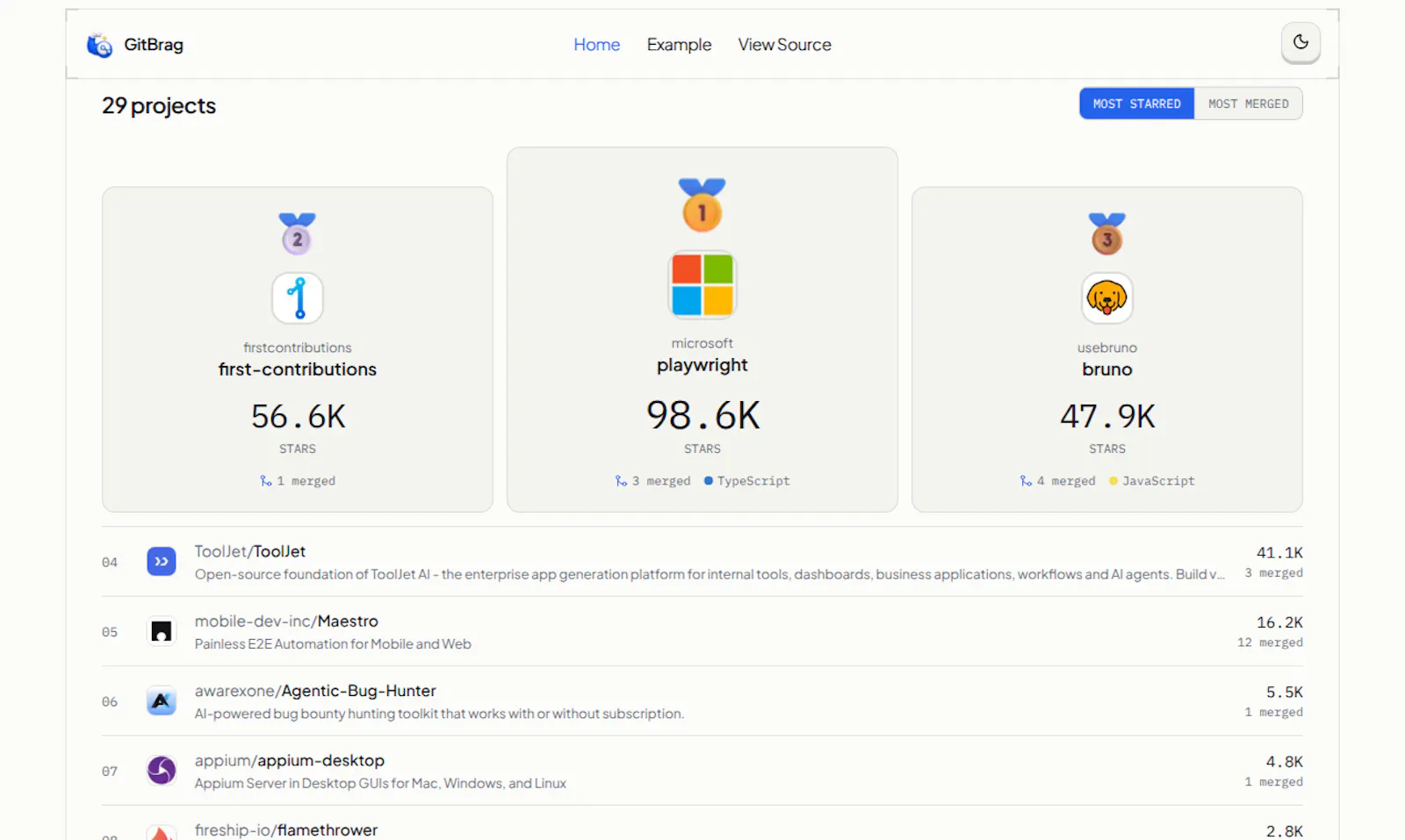Click the merge icon beside '3 merged' on playwright
Viewport: 1405px width, 840px height.
pos(621,481)
